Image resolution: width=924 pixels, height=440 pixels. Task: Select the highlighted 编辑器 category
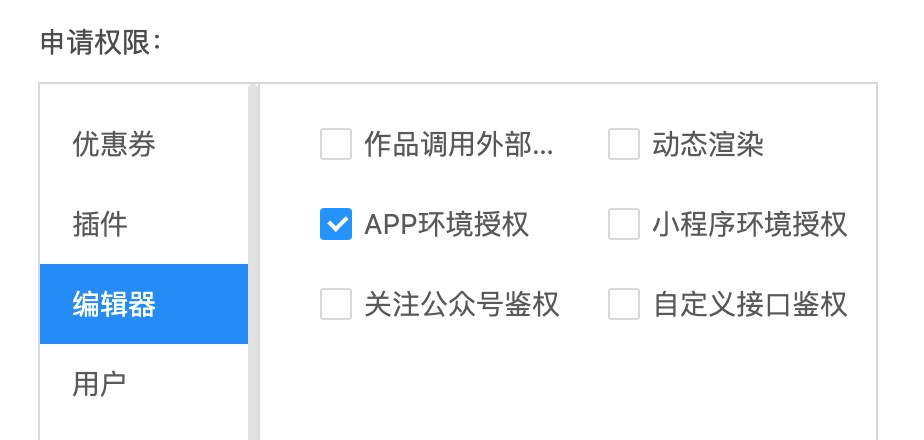pyautogui.click(x=144, y=304)
